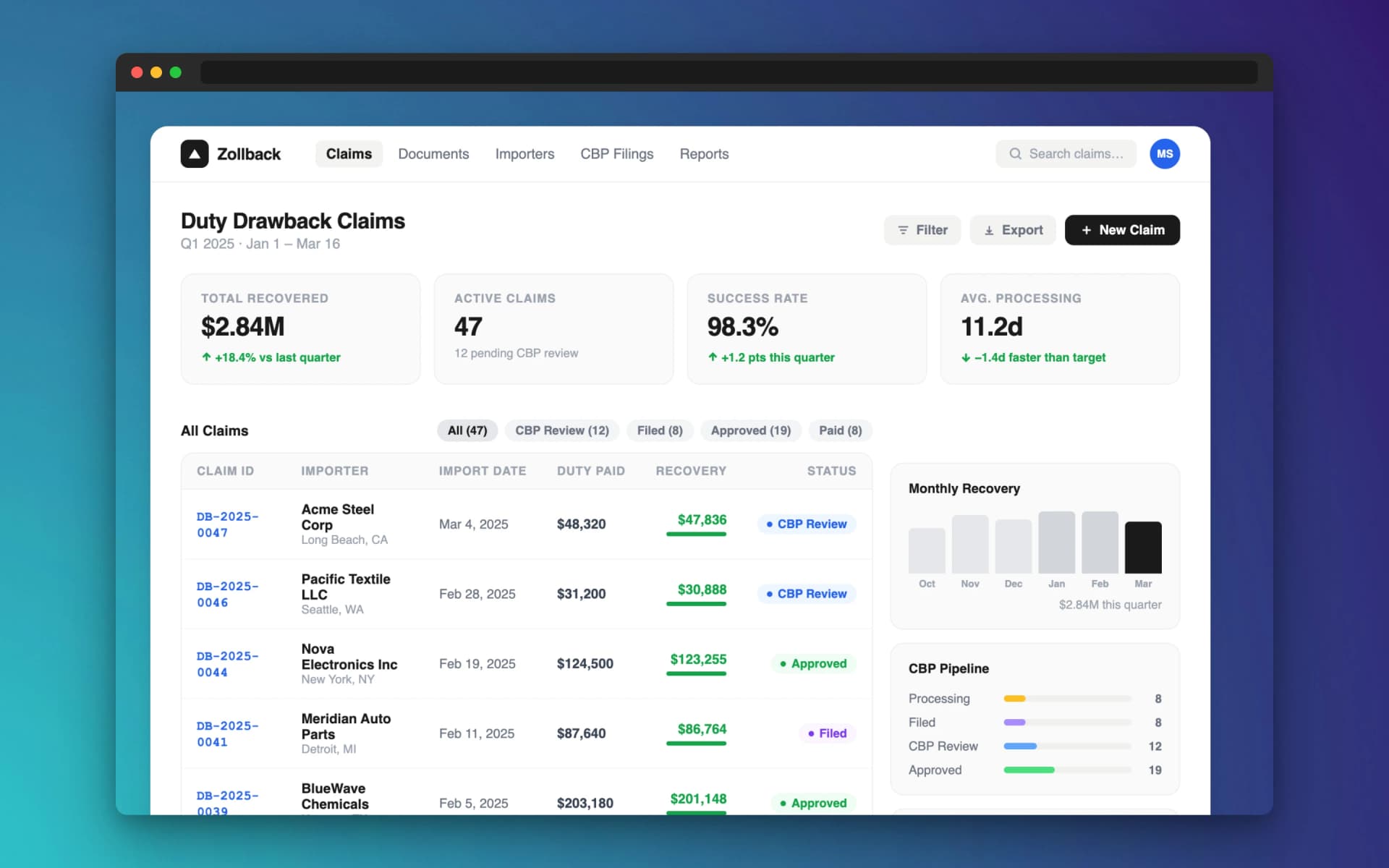This screenshot has width=1389, height=868.
Task: Click the red macOS close dot
Action: [137, 72]
